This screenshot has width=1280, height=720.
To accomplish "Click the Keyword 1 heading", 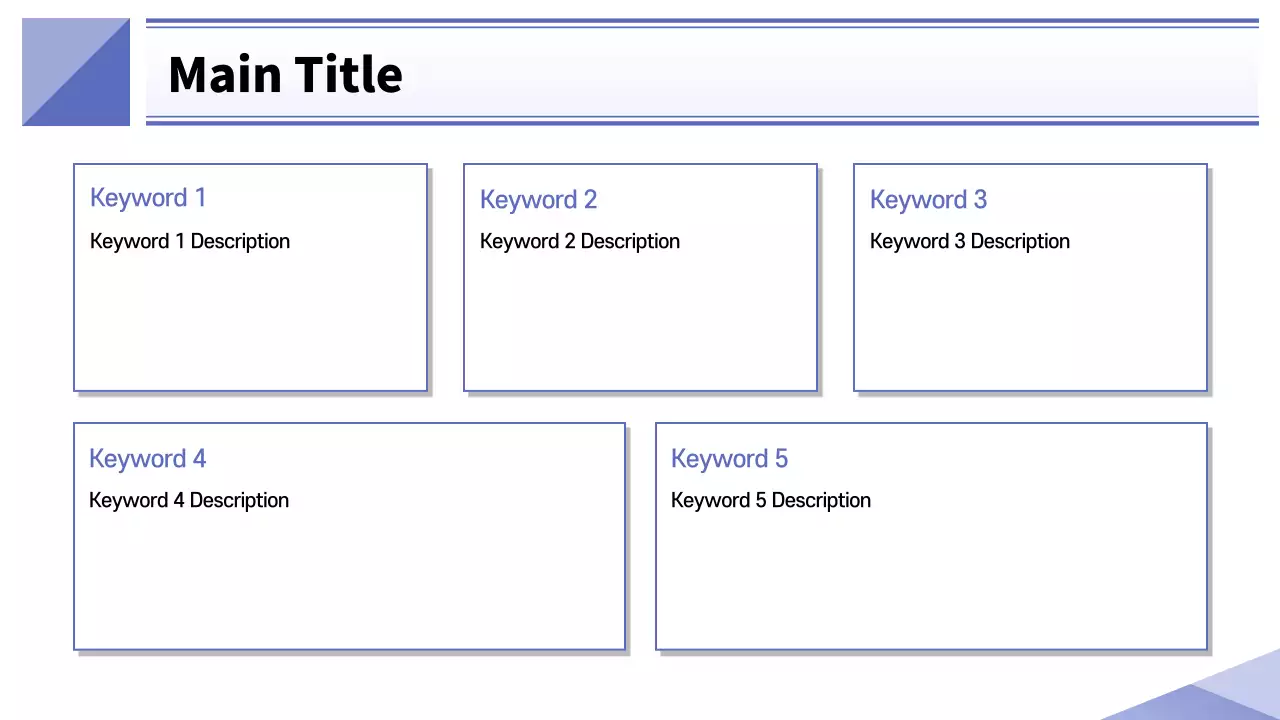I will click(148, 198).
